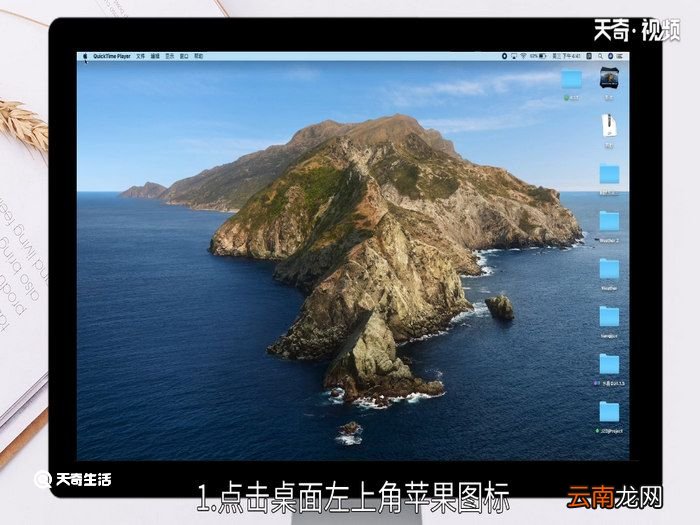Select the Catalina image thumbnail on desktop
Viewport: 700px width, 525px height.
(x=609, y=78)
